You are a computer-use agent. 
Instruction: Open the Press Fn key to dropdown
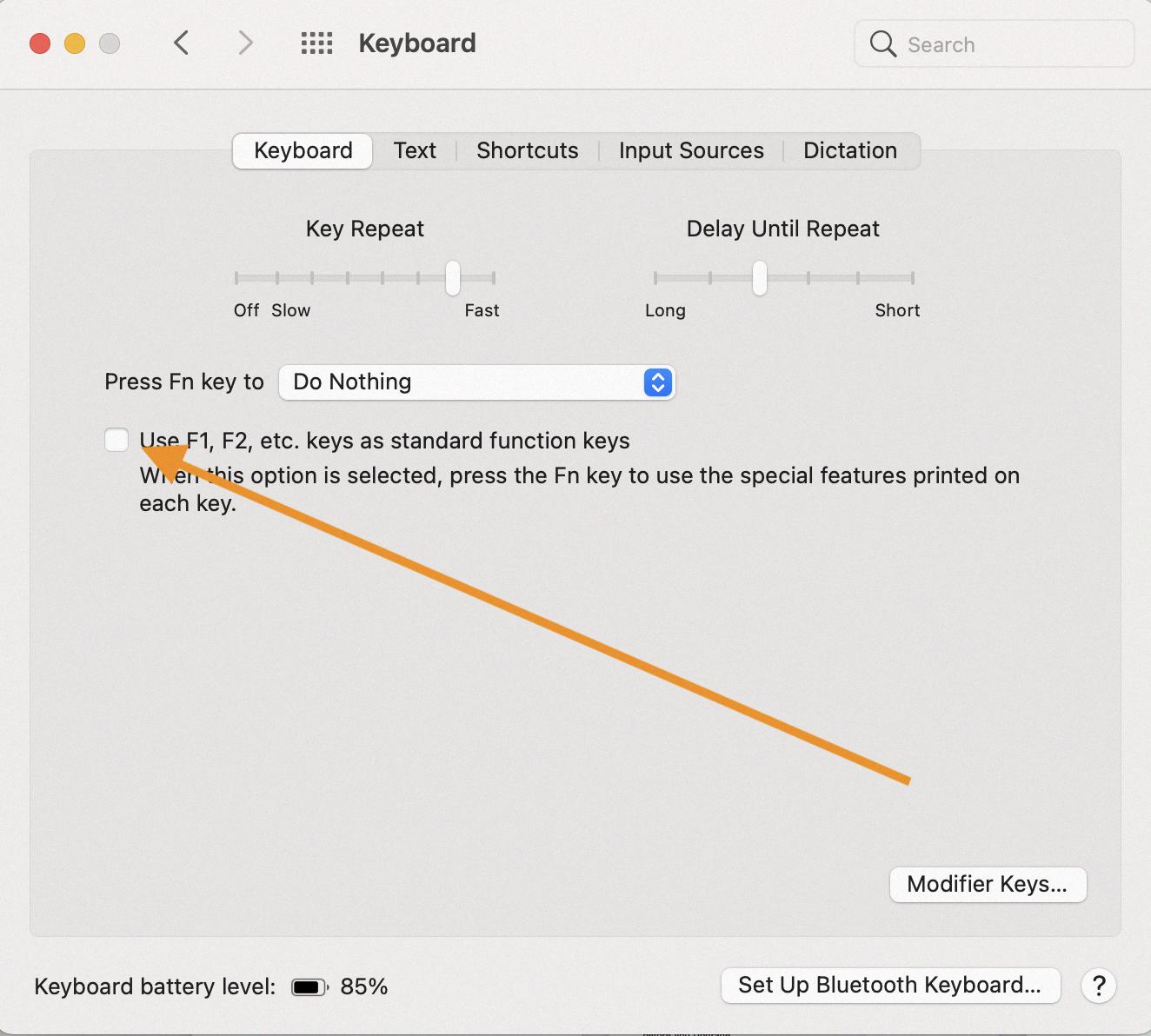(477, 382)
